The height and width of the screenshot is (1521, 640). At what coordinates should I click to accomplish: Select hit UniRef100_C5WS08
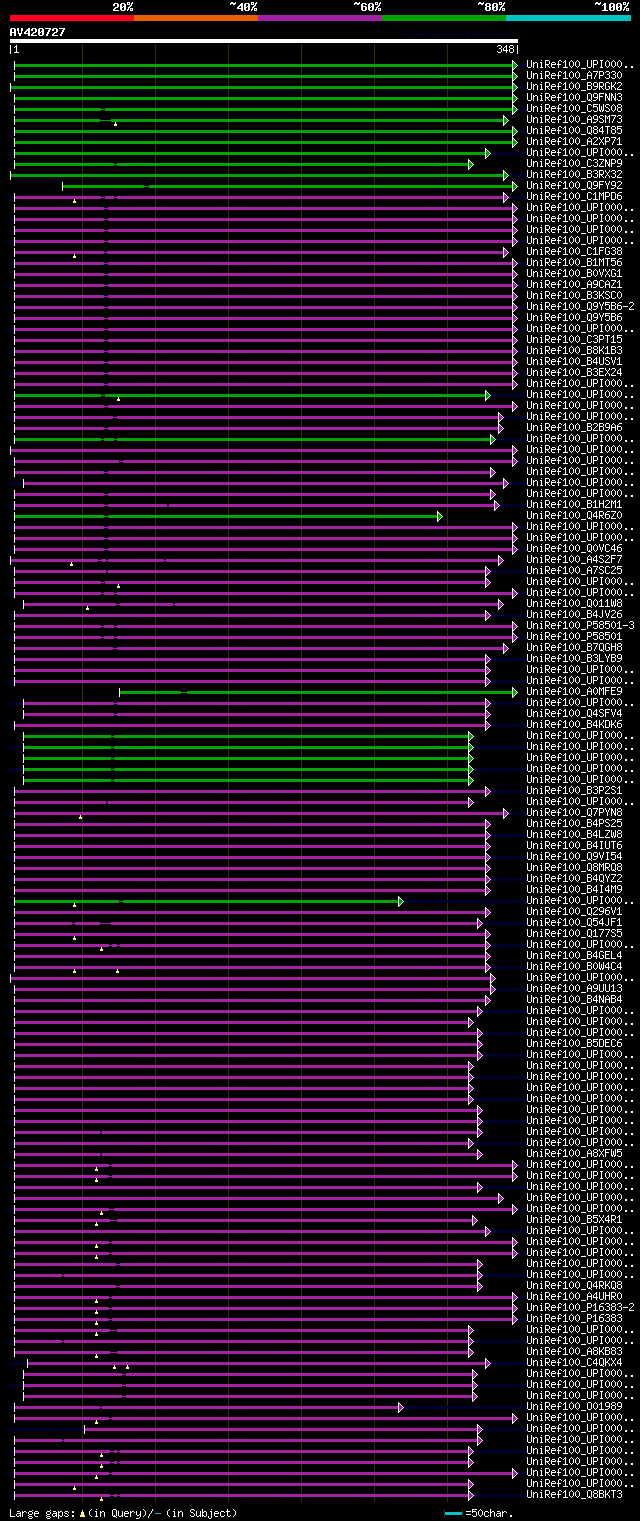point(574,108)
